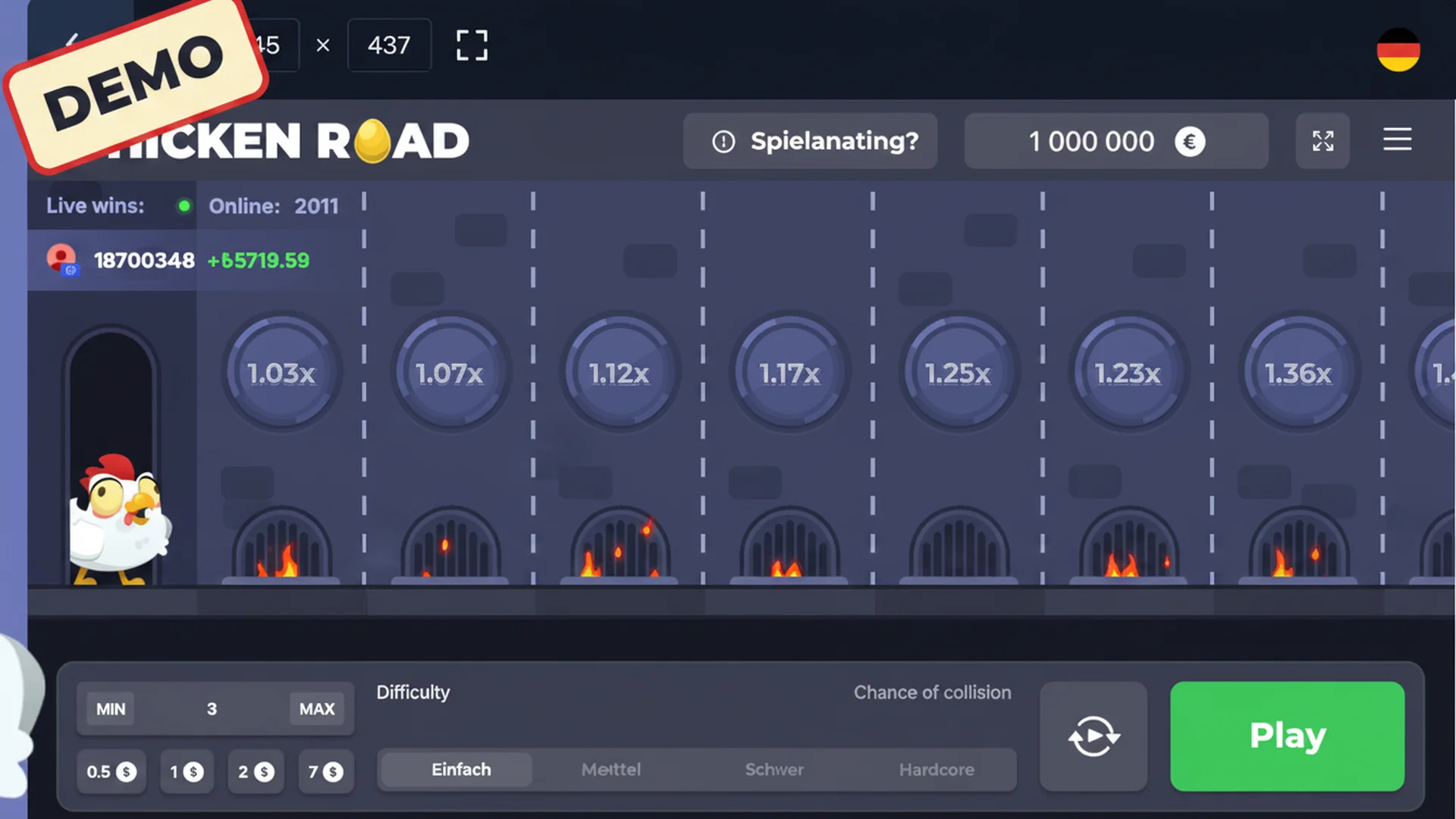Enter fullscreen with the expand icon beside balance
Screen dimensions: 1456x819
(x=1323, y=141)
